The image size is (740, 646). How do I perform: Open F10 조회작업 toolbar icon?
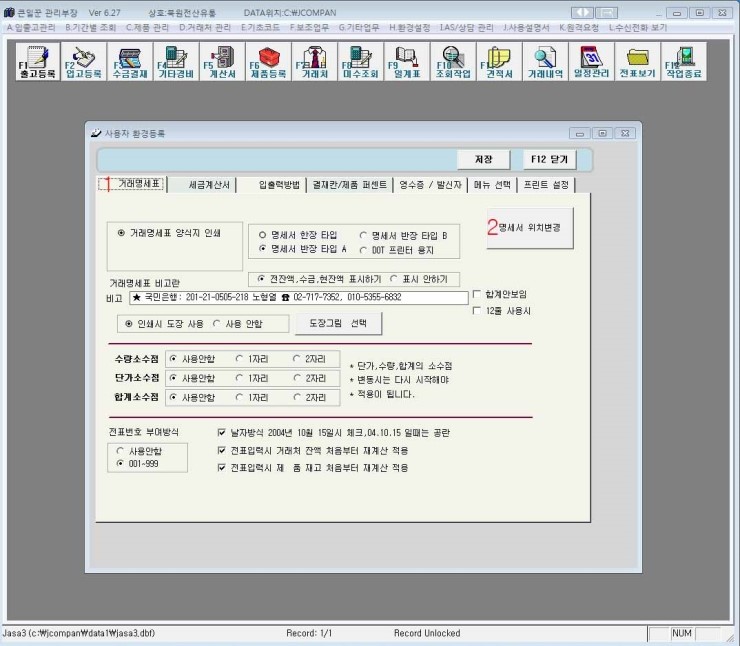coord(454,62)
